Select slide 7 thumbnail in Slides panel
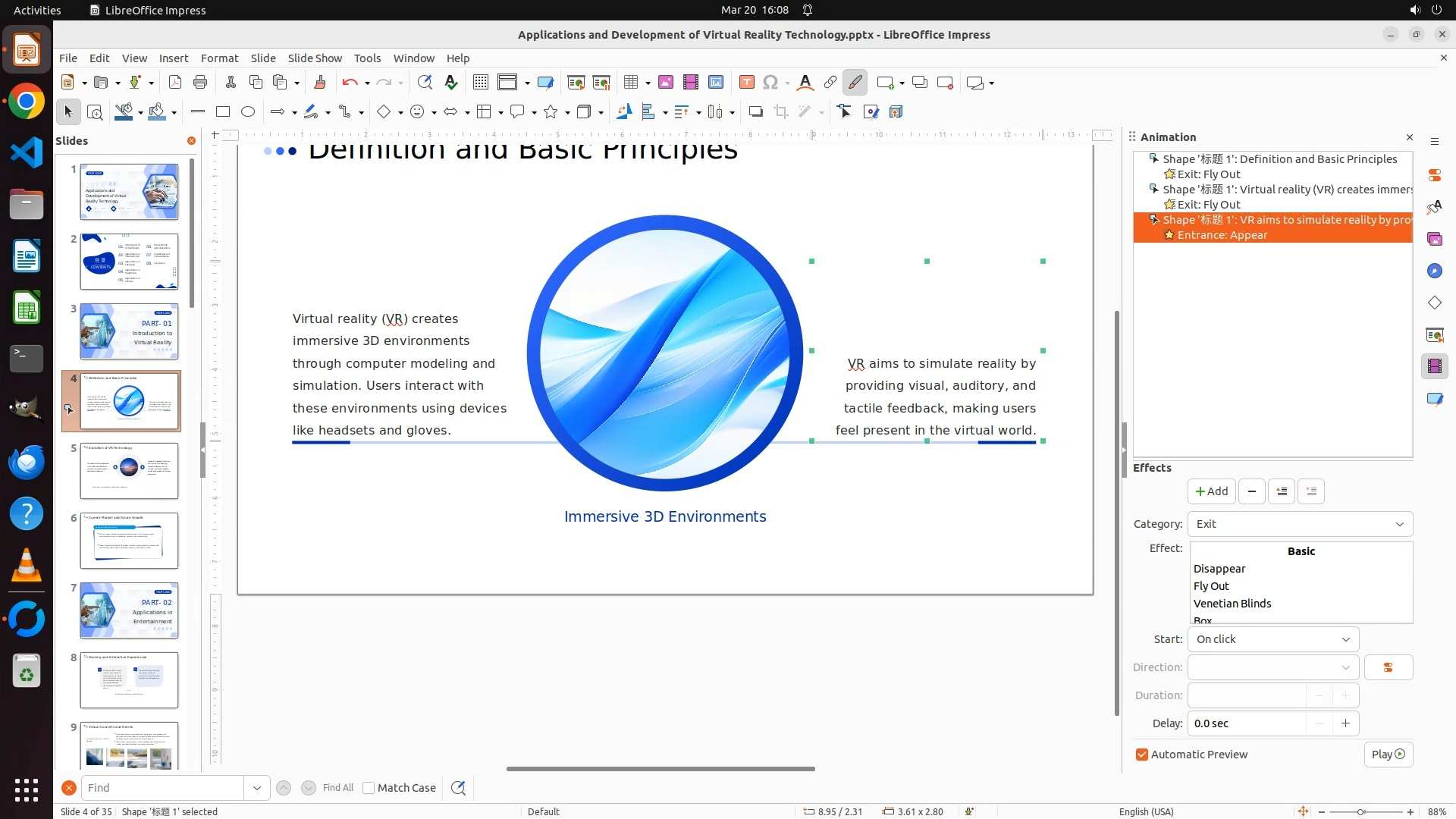Viewport: 1456px width, 819px height. click(129, 610)
